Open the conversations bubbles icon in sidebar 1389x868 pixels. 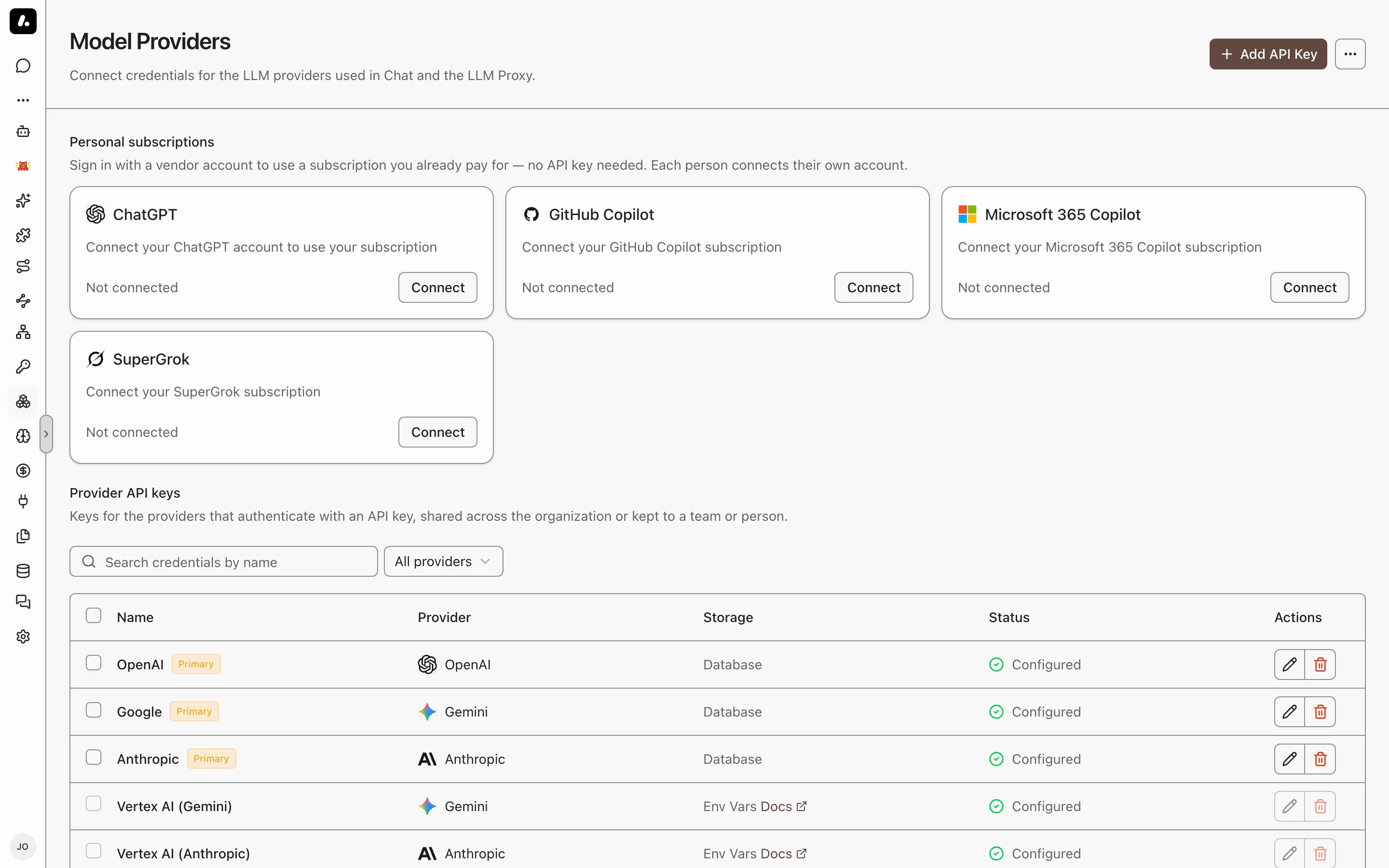[x=23, y=602]
